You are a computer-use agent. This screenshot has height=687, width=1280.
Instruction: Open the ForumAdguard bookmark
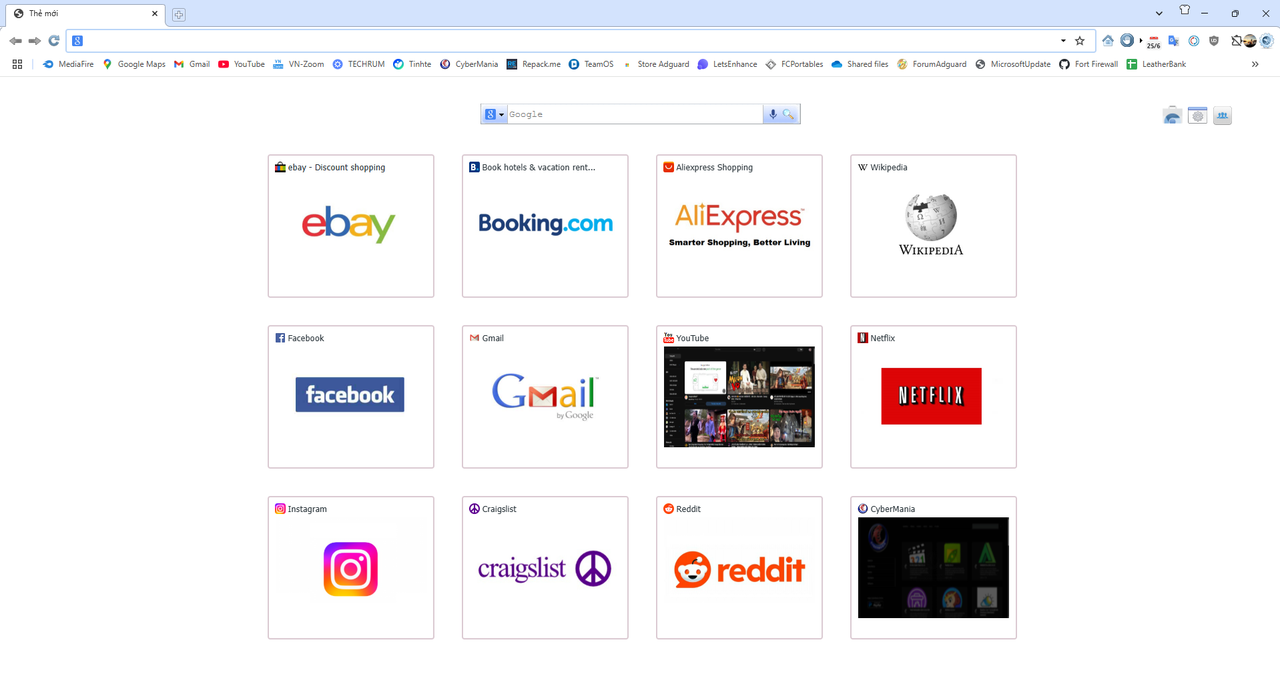click(931, 64)
